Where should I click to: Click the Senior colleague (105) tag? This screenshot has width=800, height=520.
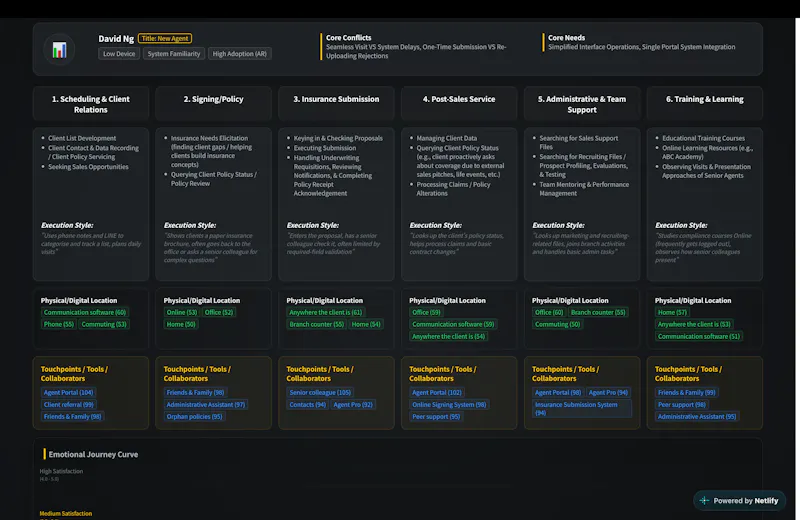click(x=320, y=392)
